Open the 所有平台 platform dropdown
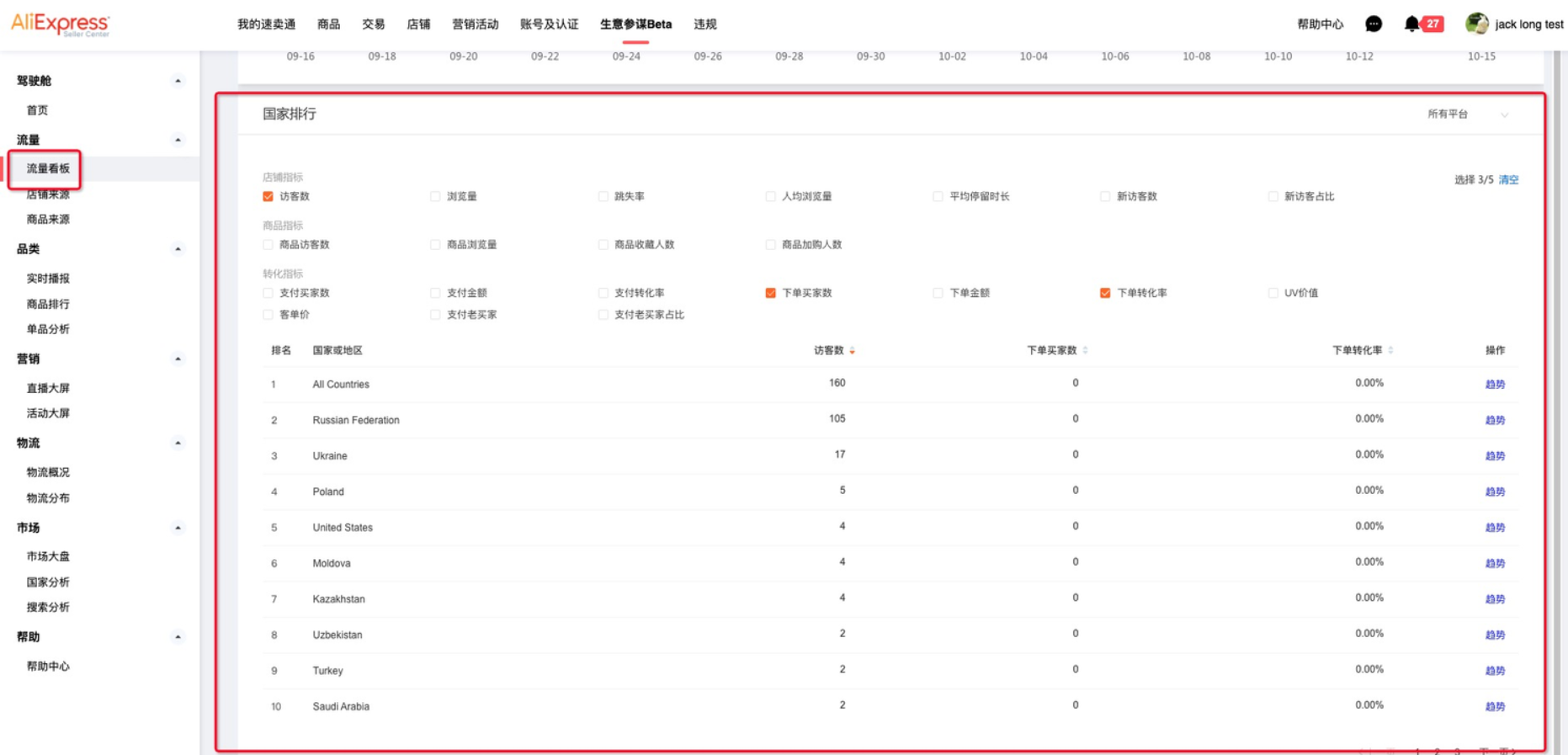 click(1467, 114)
